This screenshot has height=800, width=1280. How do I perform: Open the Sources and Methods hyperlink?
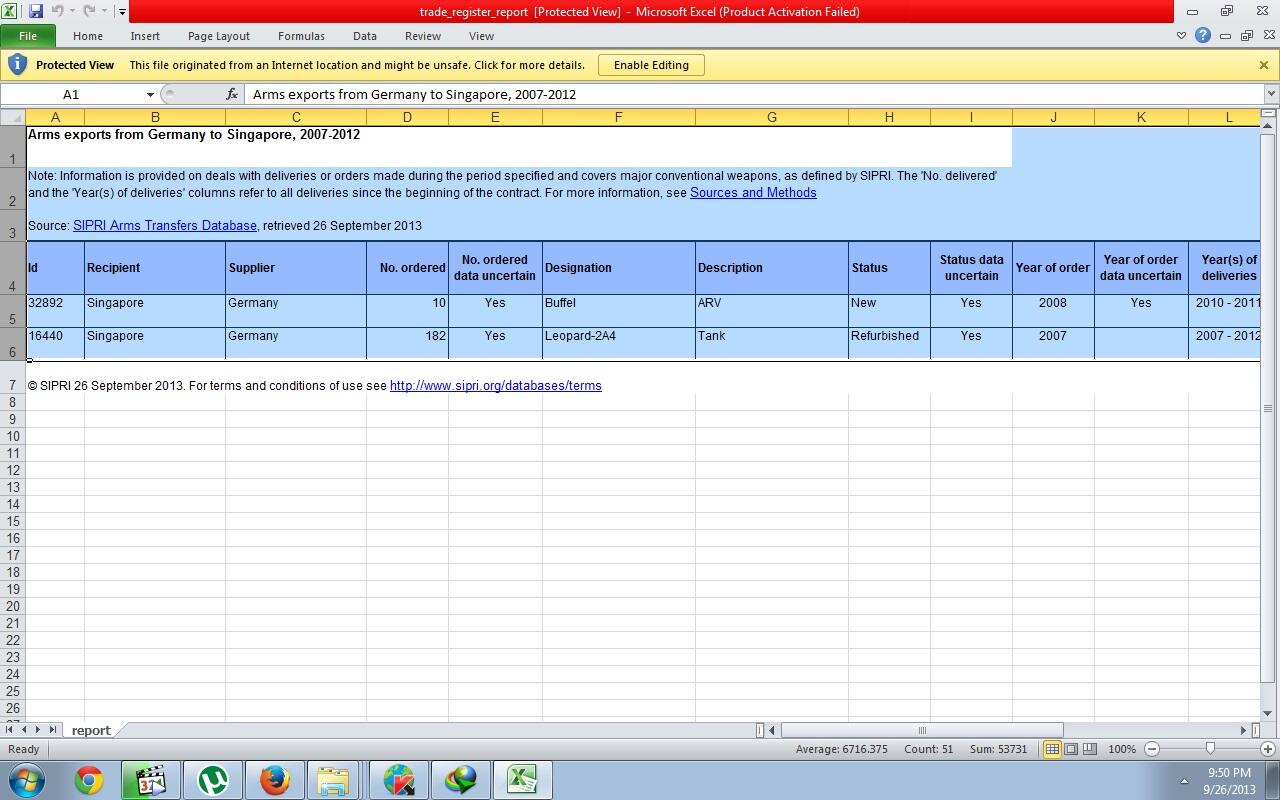pyautogui.click(x=753, y=192)
